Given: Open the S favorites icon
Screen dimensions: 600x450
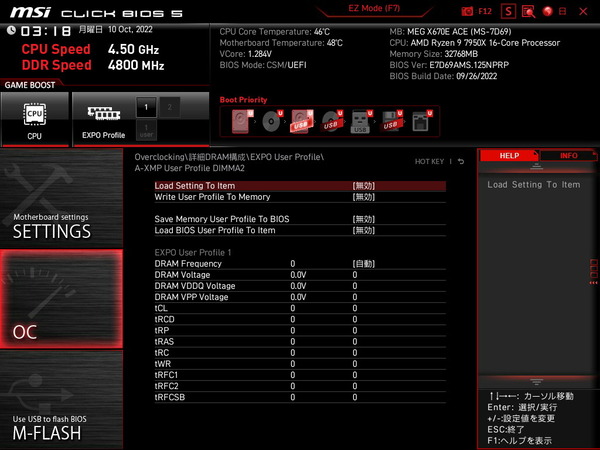Looking at the screenshot, I should 508,11.
